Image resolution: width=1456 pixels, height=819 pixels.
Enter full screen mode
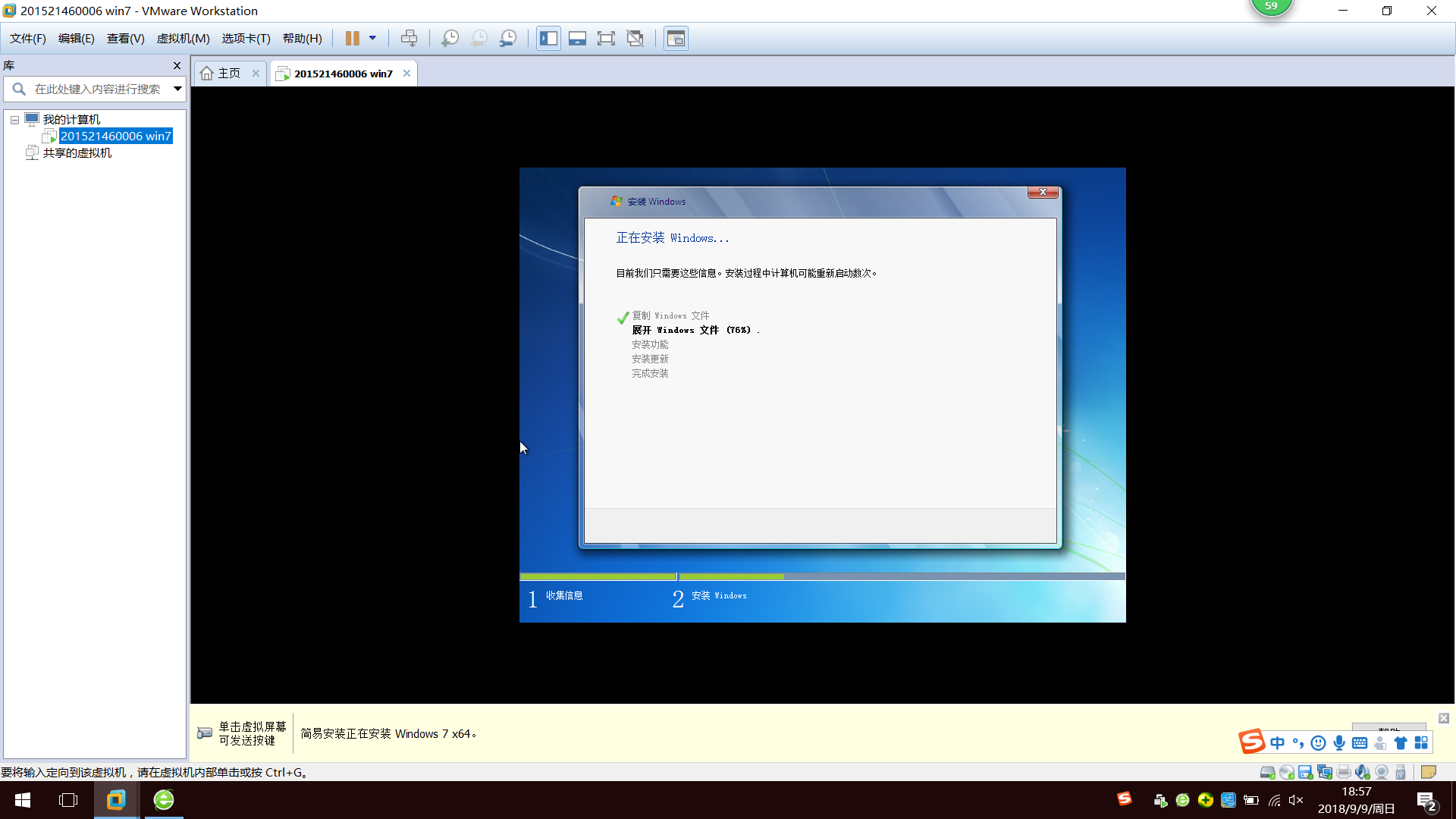tap(606, 38)
